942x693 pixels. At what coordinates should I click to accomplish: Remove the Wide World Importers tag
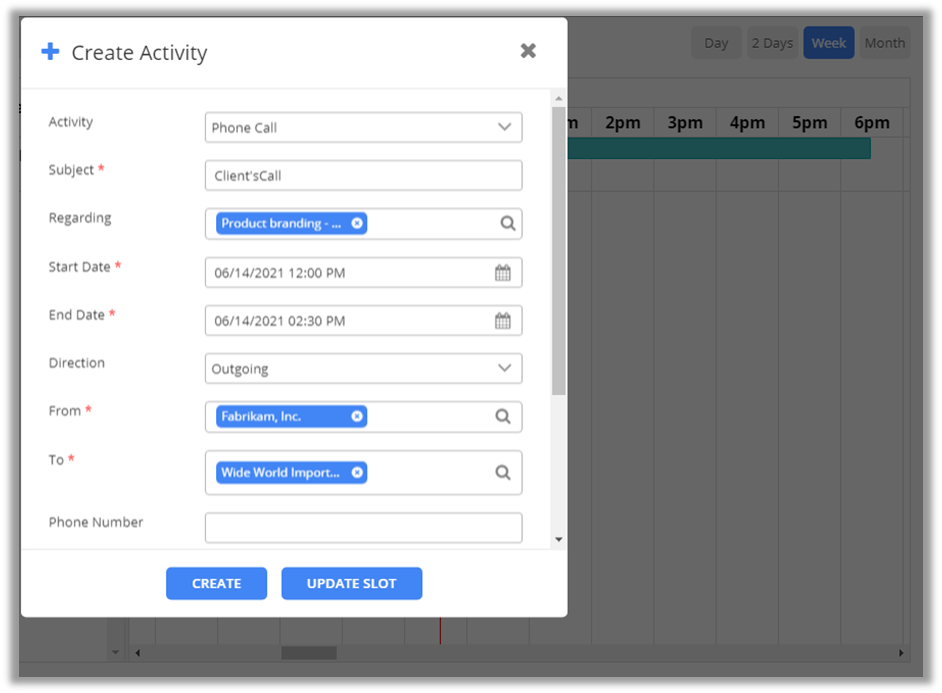tap(357, 473)
